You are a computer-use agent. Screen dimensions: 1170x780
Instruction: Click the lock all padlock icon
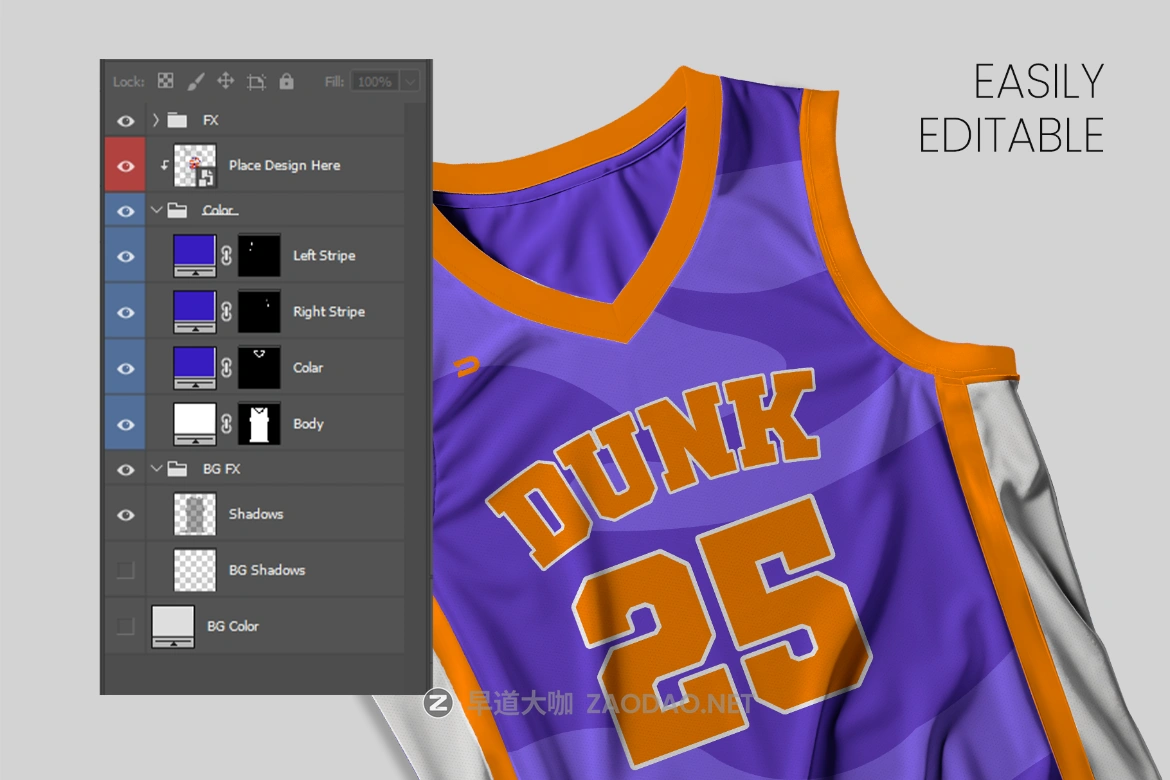286,81
